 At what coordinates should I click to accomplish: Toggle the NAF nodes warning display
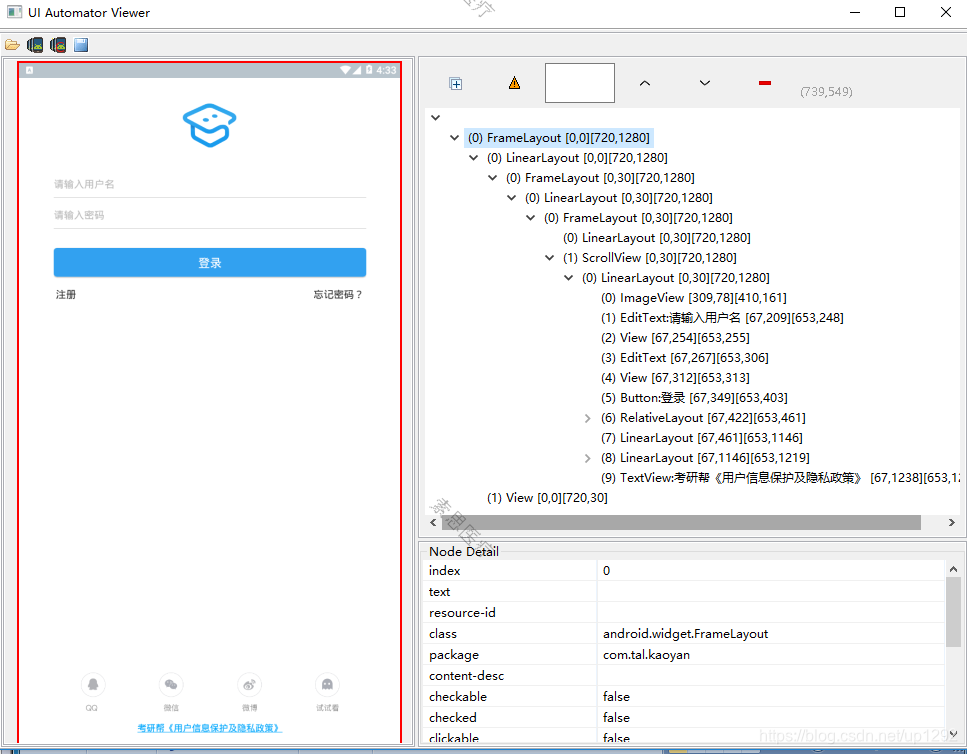click(x=514, y=83)
